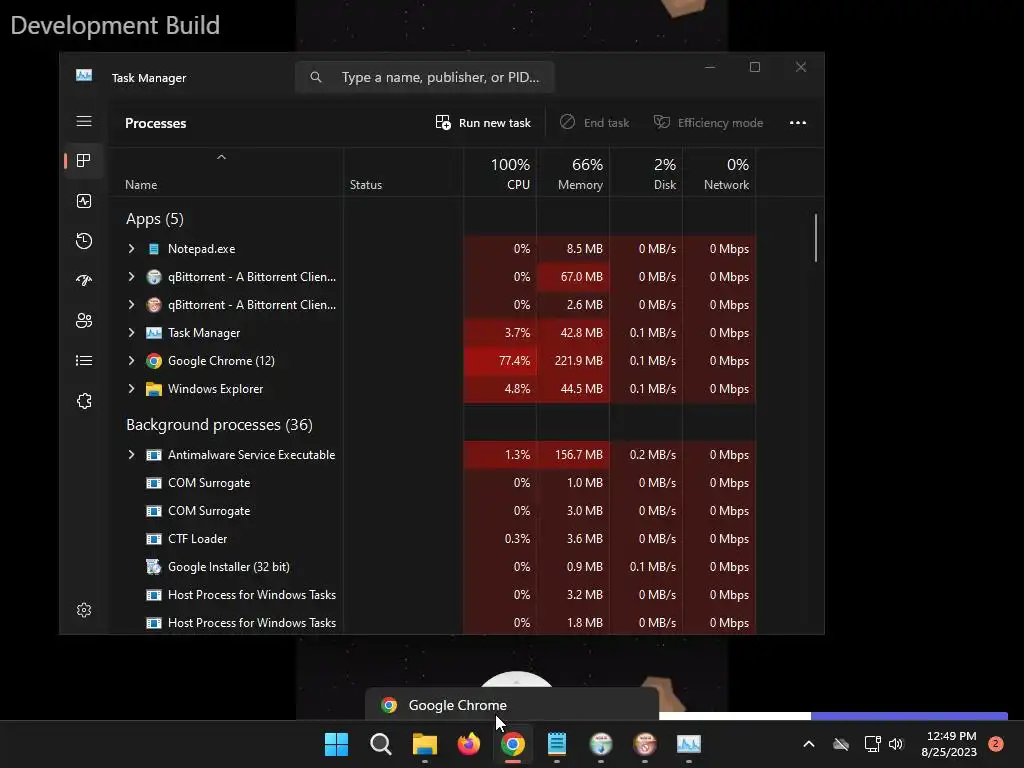This screenshot has height=768, width=1024.
Task: Click Task Manager icon in taskbar
Action: tap(689, 744)
